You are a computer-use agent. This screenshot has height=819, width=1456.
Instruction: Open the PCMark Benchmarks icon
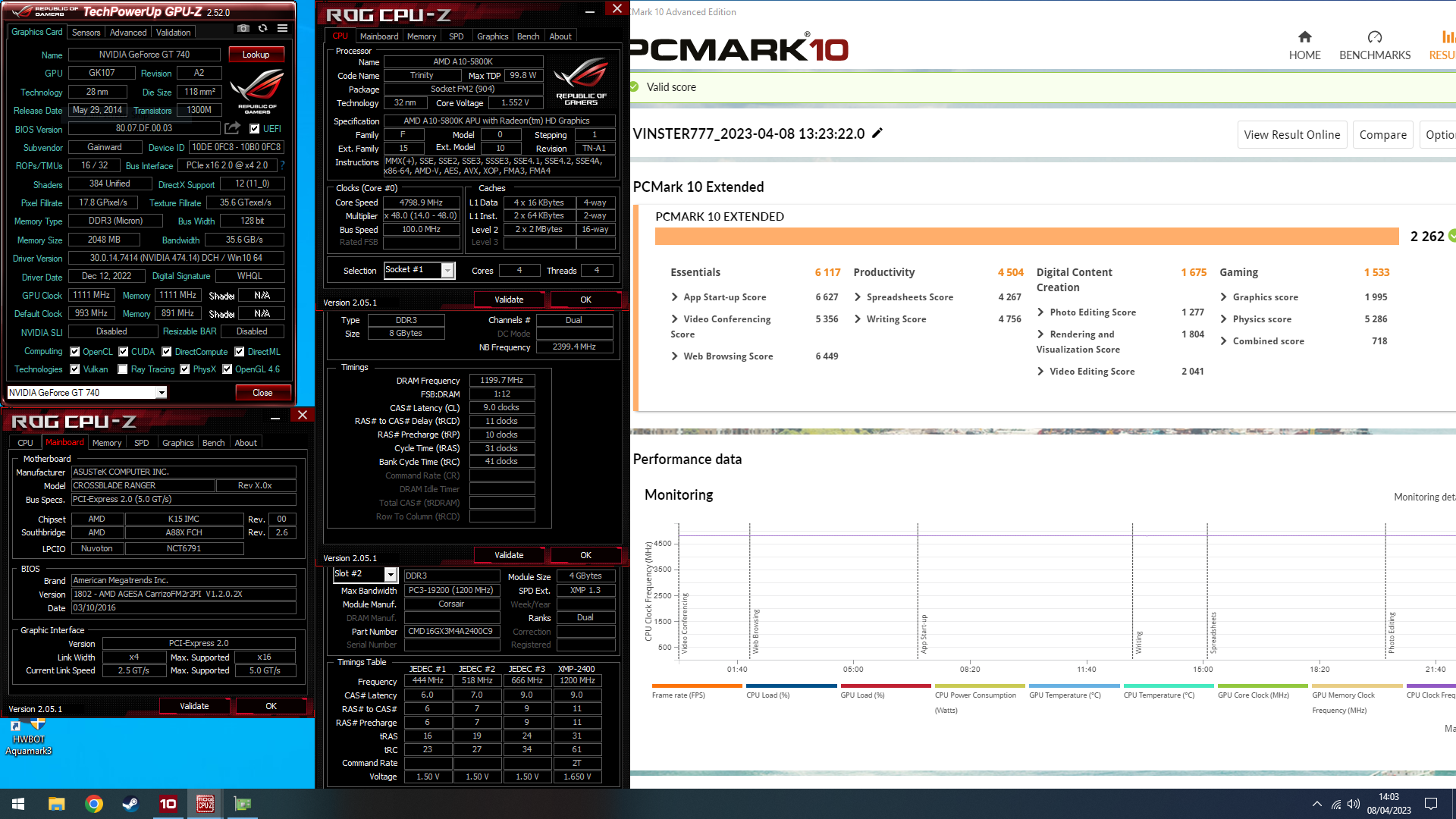[1375, 37]
